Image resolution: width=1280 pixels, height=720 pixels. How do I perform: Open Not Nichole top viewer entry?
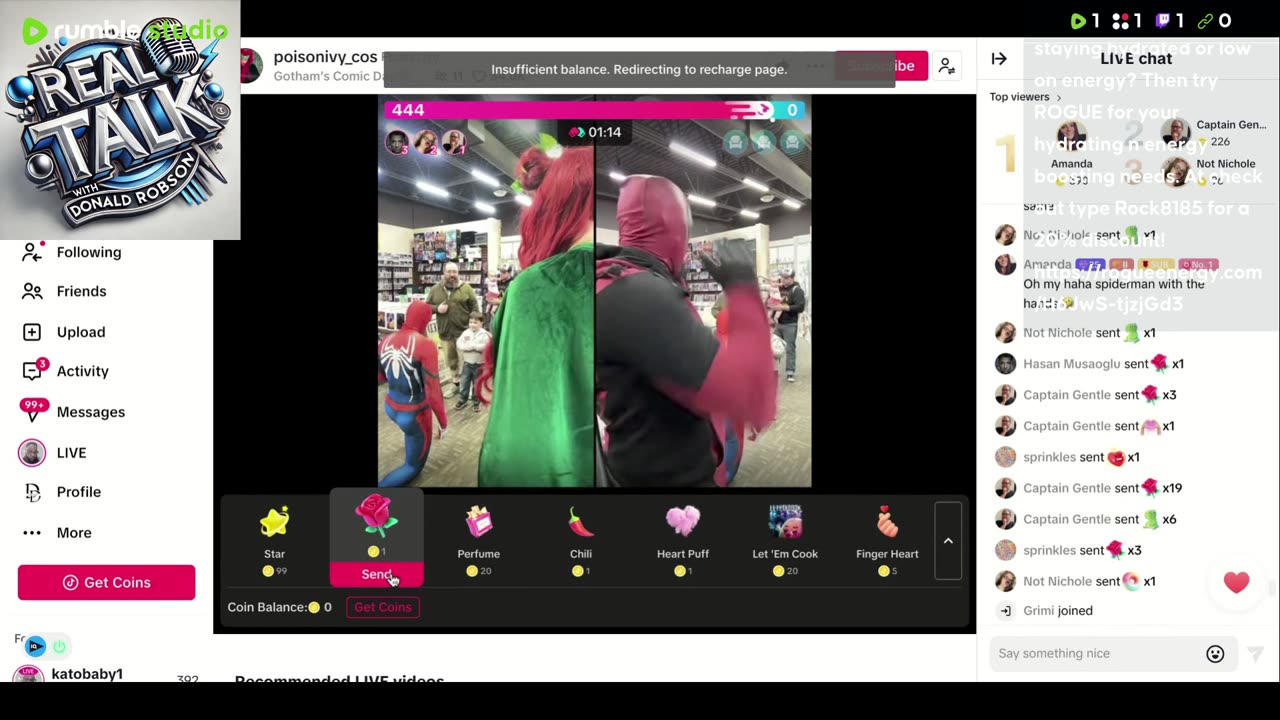(x=1208, y=171)
